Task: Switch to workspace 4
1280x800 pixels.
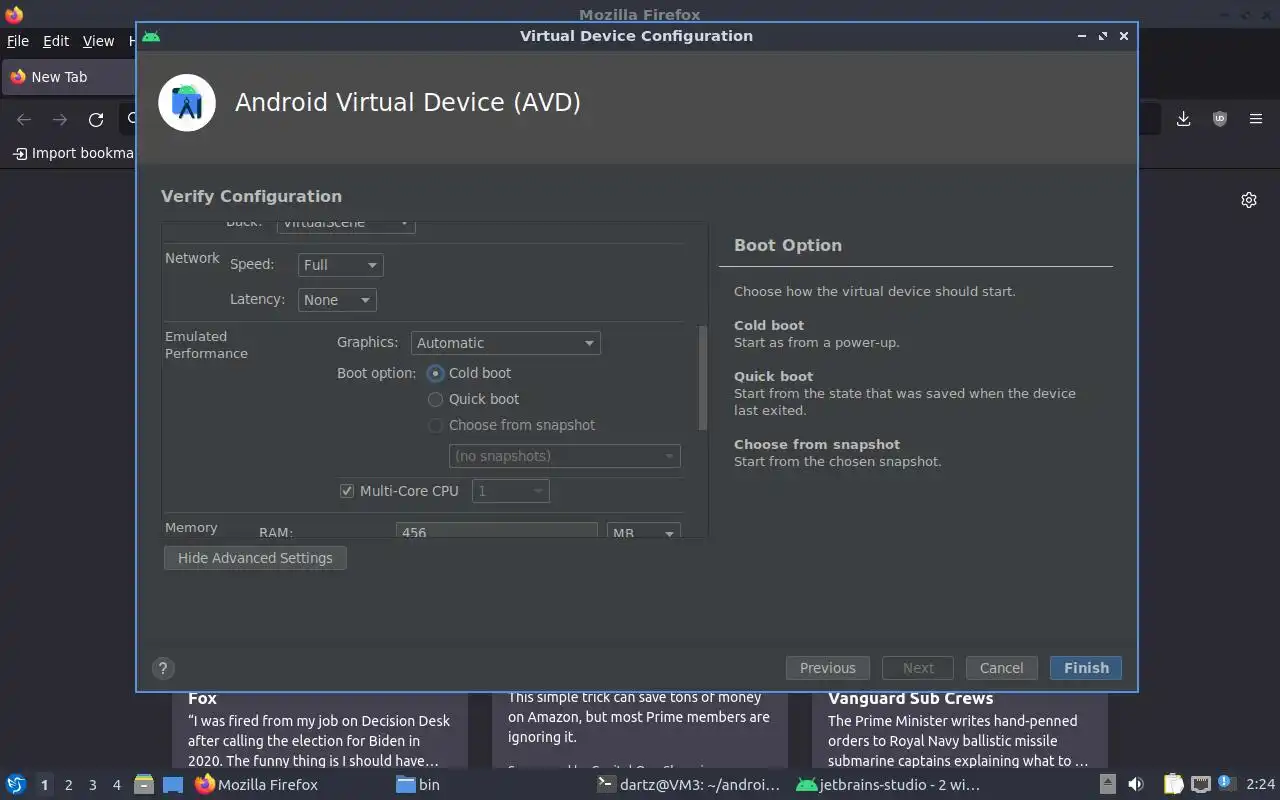Action: [x=116, y=785]
